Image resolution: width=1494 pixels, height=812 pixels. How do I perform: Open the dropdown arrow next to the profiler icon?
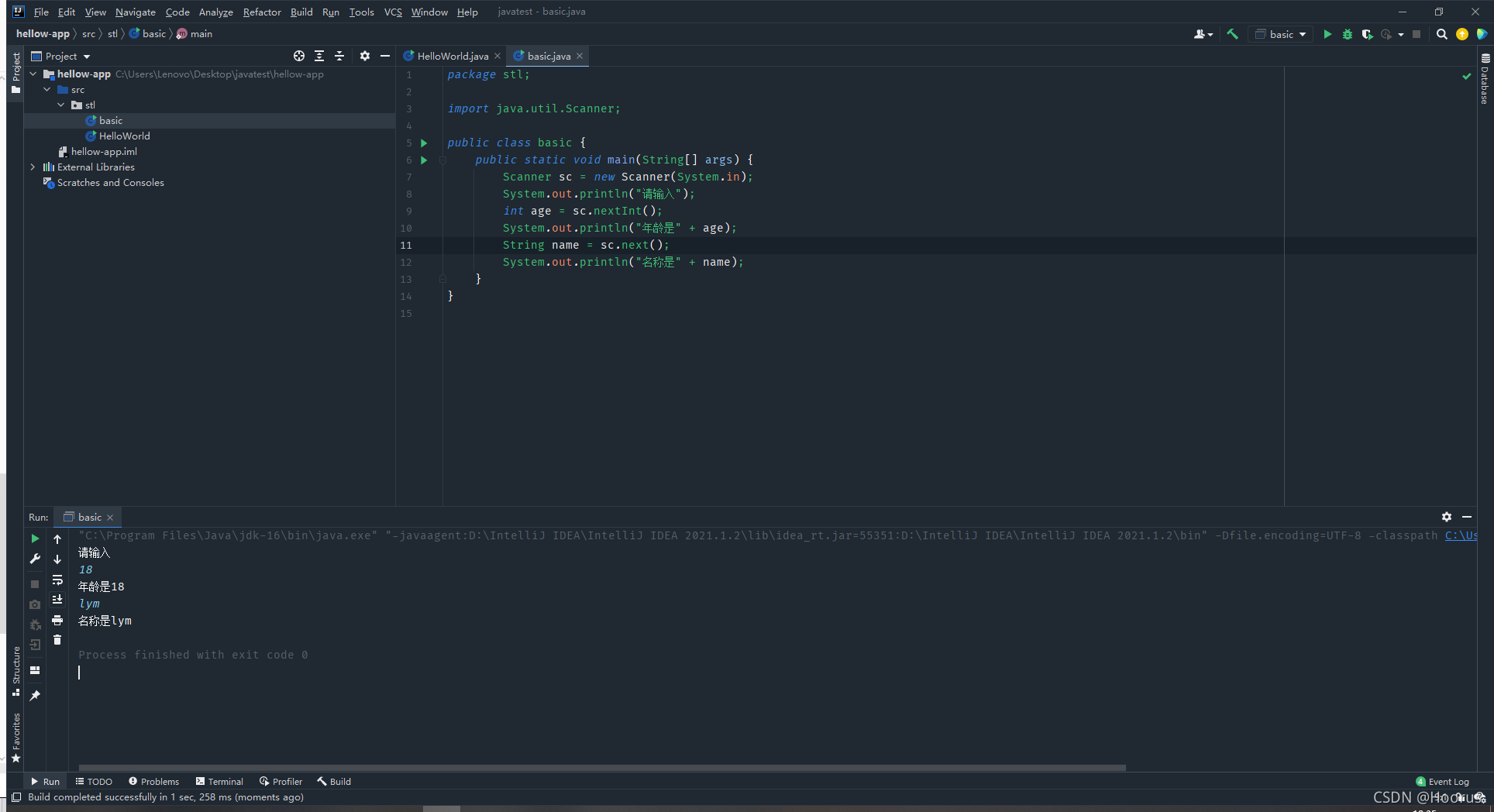click(x=1401, y=34)
